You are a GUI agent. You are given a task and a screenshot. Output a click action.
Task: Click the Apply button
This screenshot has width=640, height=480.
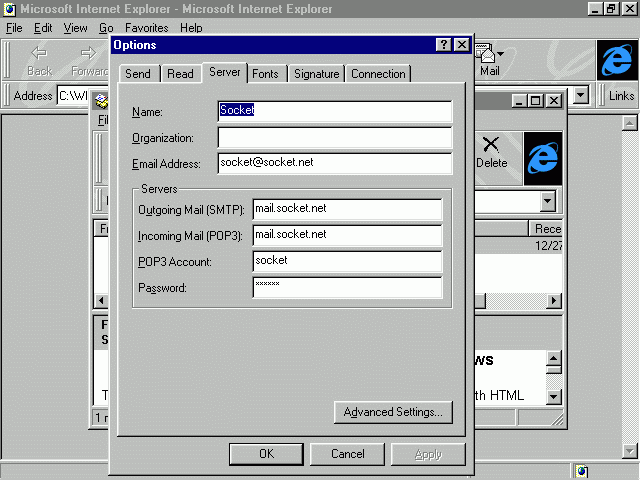coord(428,454)
